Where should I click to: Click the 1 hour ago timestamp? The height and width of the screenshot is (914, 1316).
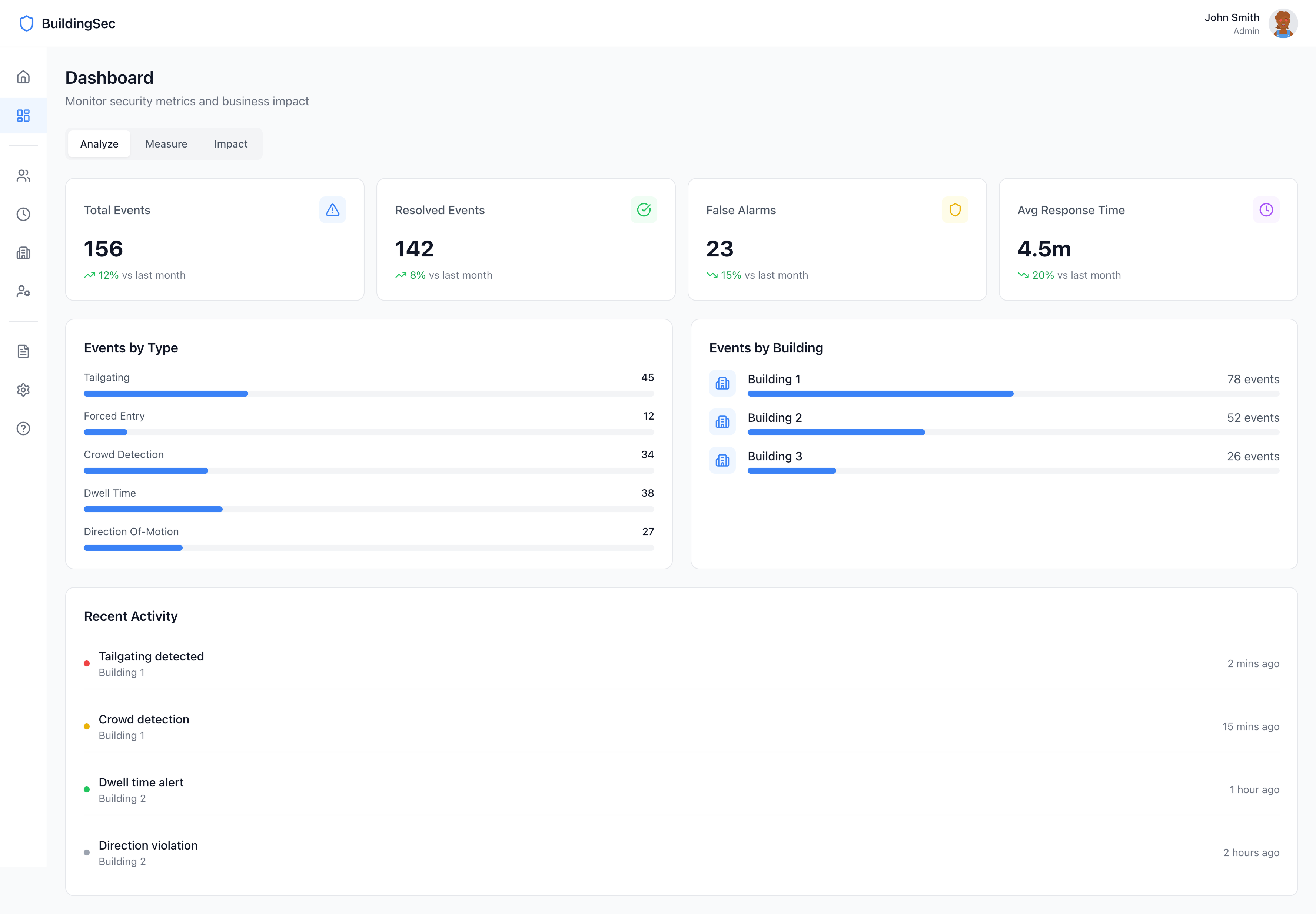point(1254,789)
